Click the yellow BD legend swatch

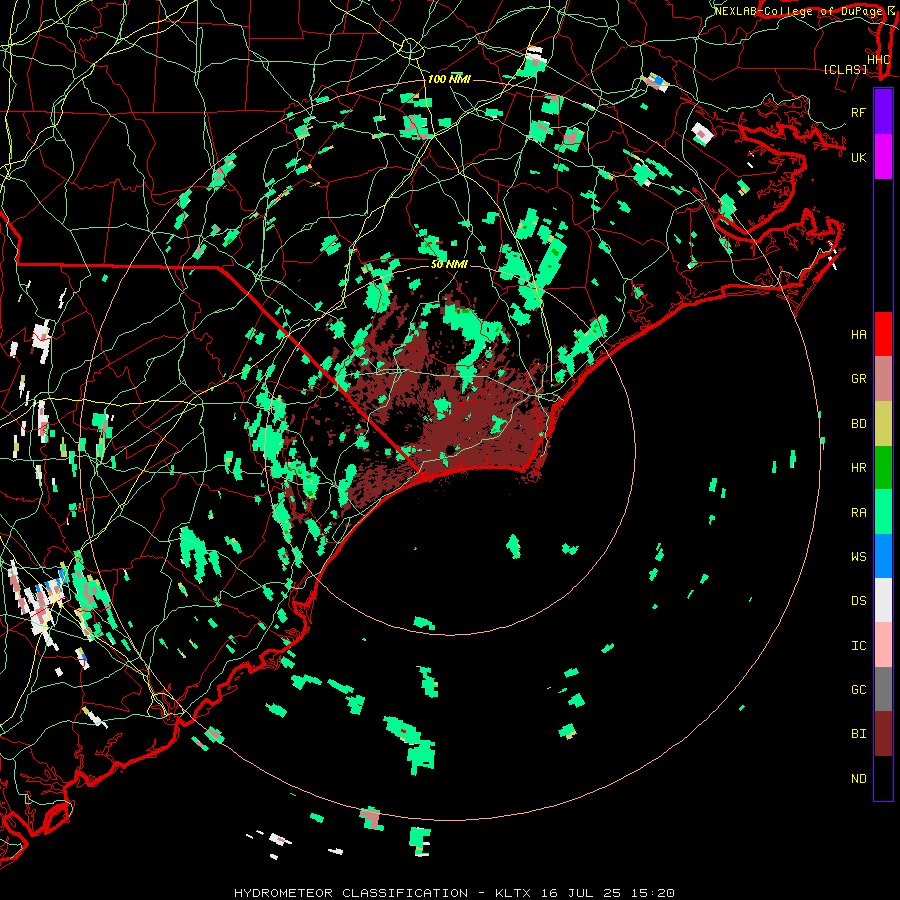(883, 424)
